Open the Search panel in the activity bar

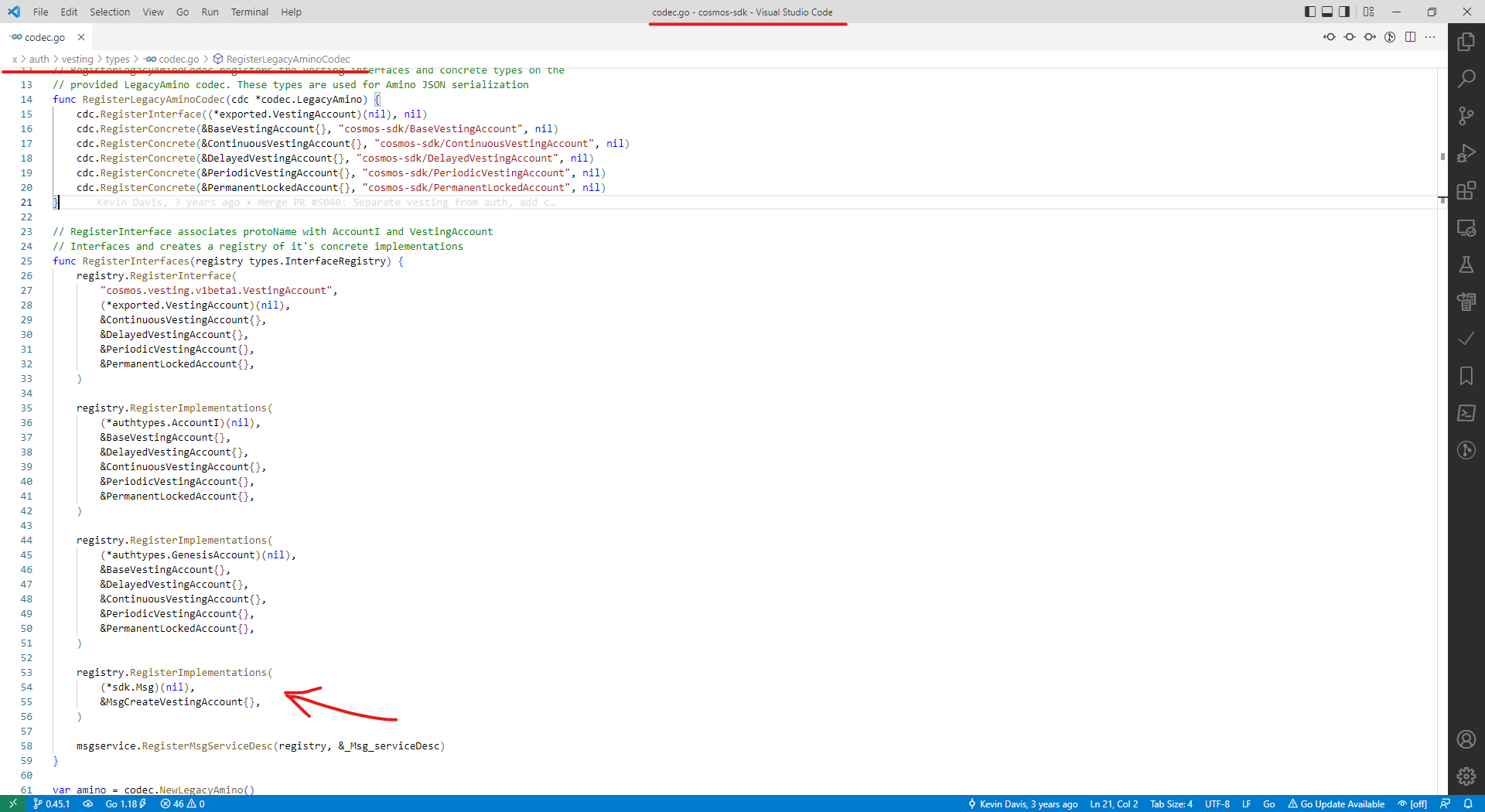click(x=1466, y=78)
